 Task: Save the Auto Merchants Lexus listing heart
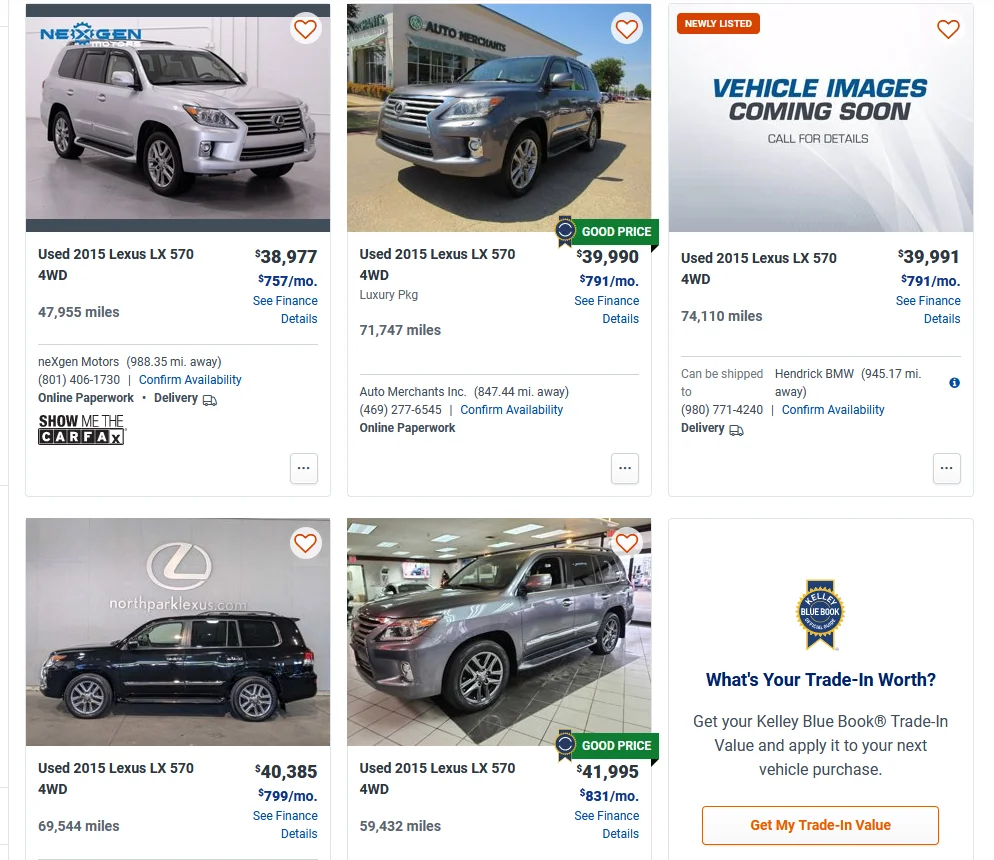point(627,29)
